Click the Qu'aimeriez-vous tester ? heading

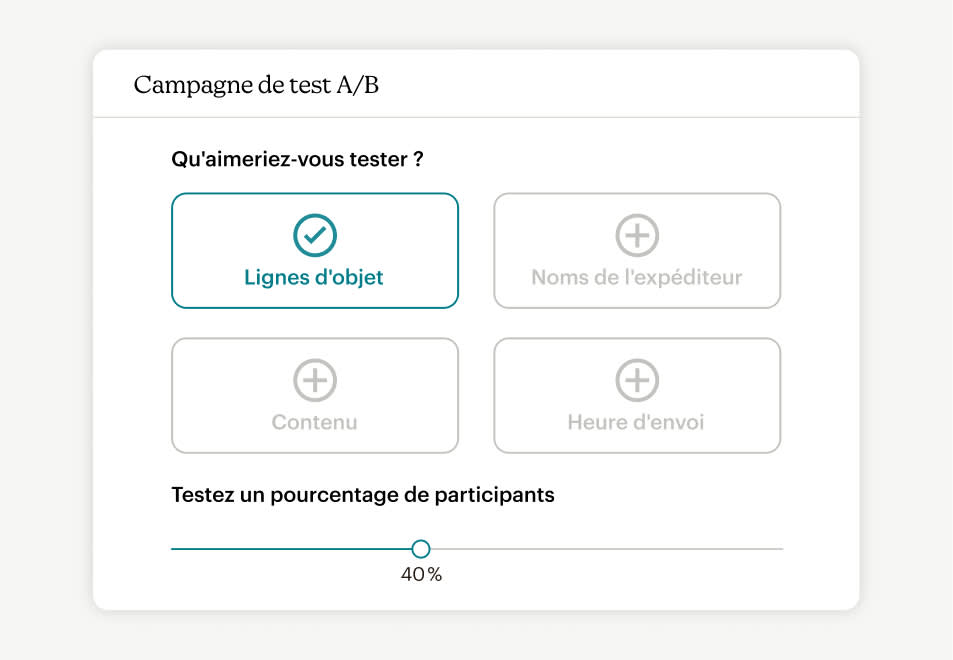tap(297, 159)
